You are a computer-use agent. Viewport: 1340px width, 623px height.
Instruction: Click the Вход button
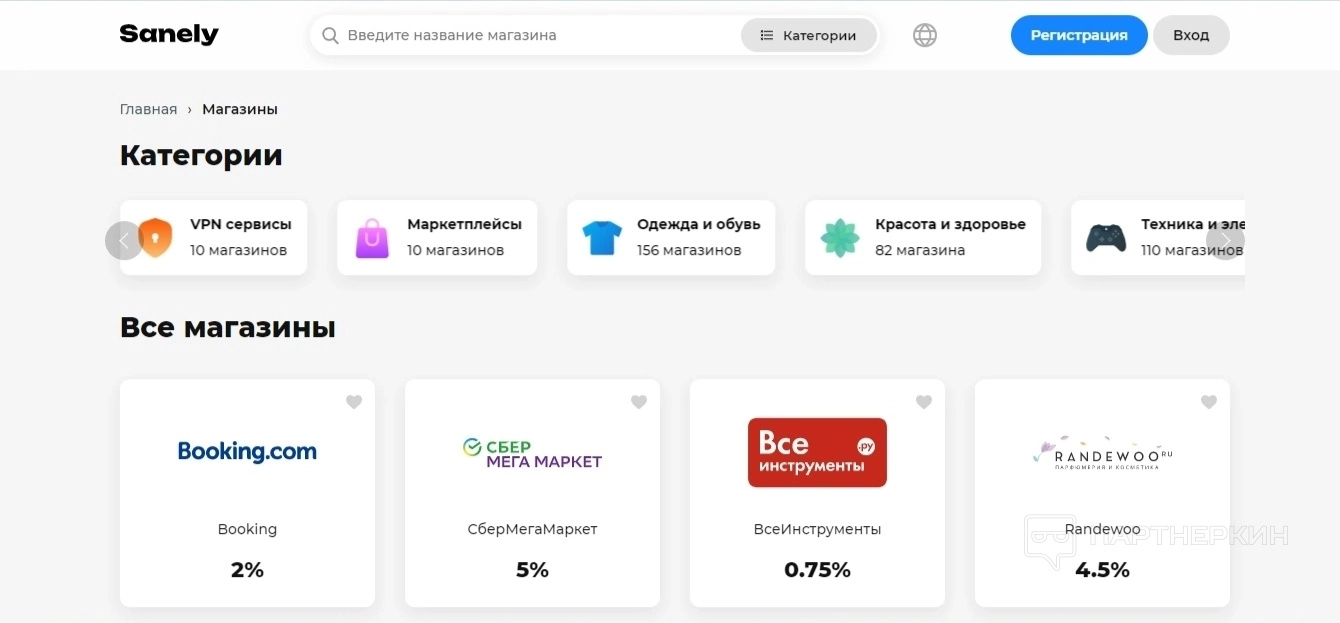click(x=1191, y=35)
